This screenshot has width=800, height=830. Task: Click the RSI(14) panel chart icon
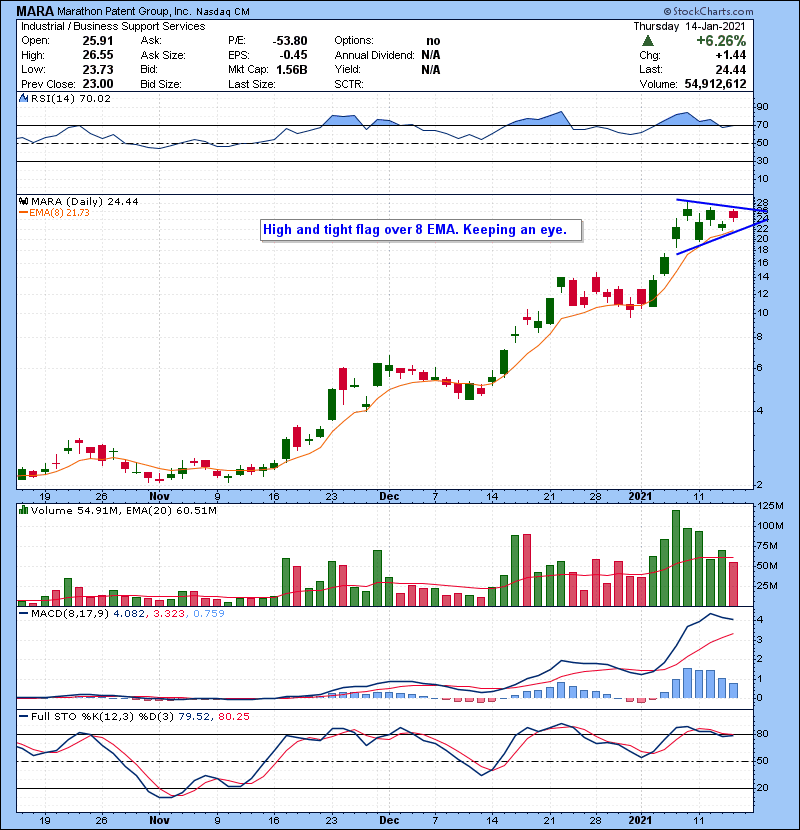(x=23, y=98)
